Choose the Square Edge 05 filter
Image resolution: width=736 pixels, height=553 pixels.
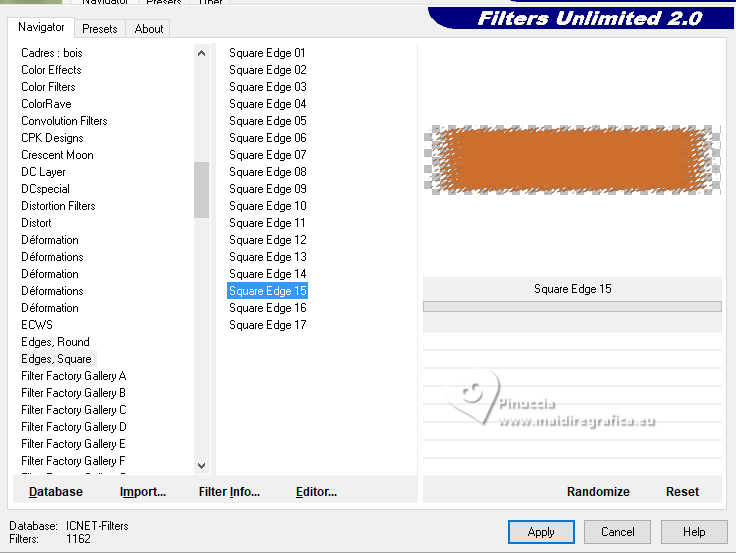click(x=268, y=121)
